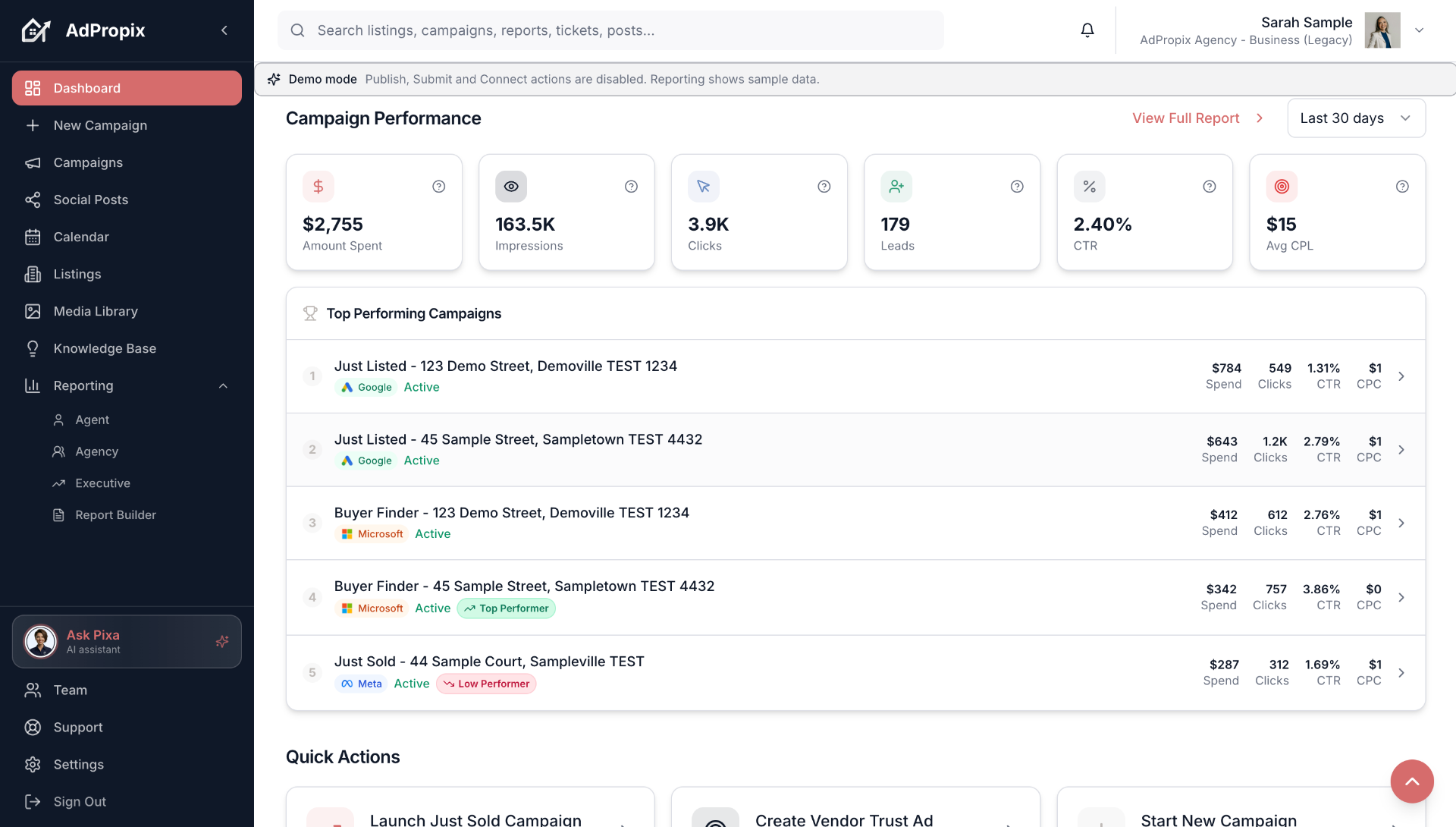Open the Calendar page
The width and height of the screenshot is (1456, 827).
[x=127, y=237]
